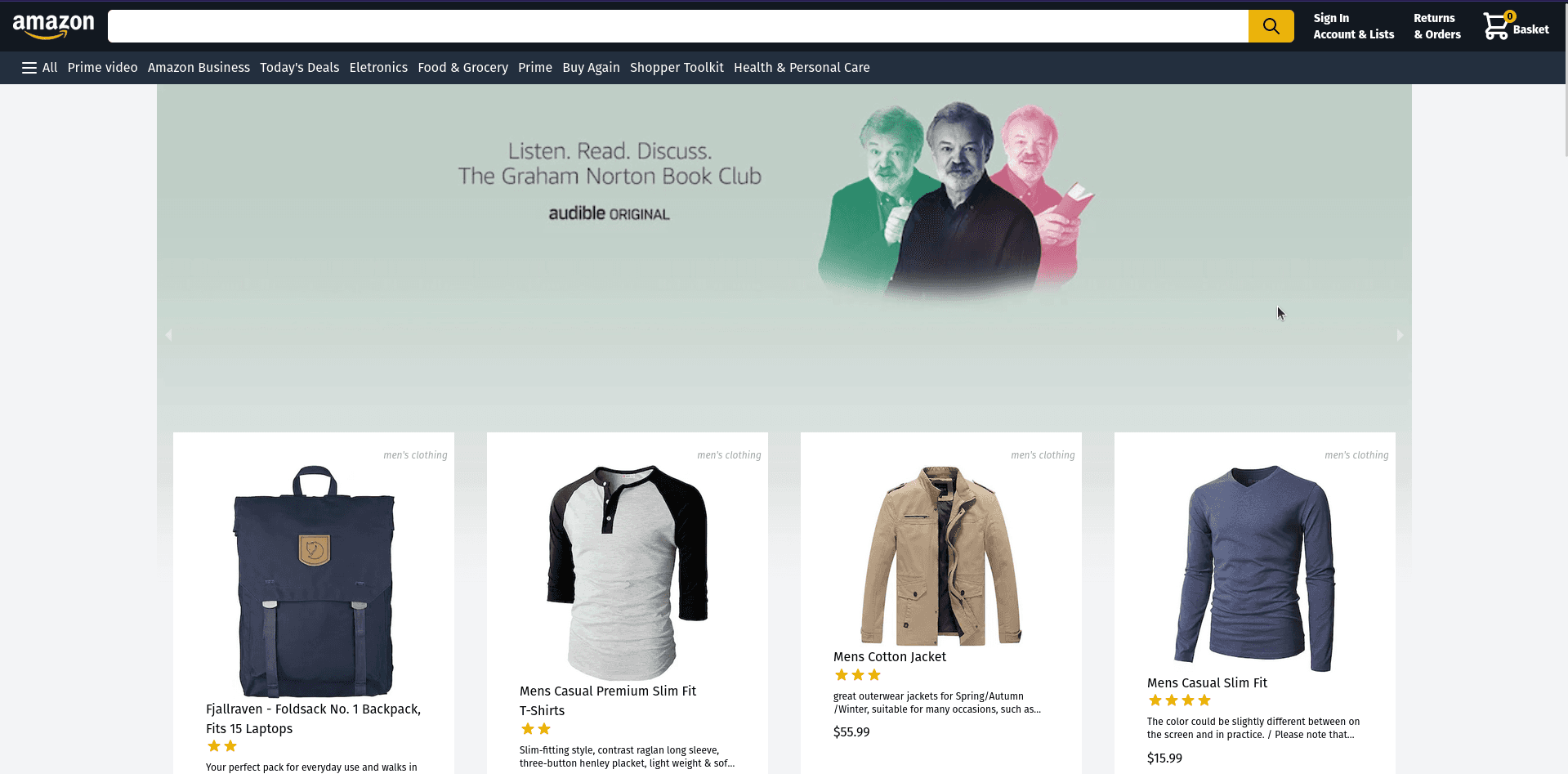This screenshot has height=774, width=1568.
Task: Click the $55.99 price
Action: point(851,732)
